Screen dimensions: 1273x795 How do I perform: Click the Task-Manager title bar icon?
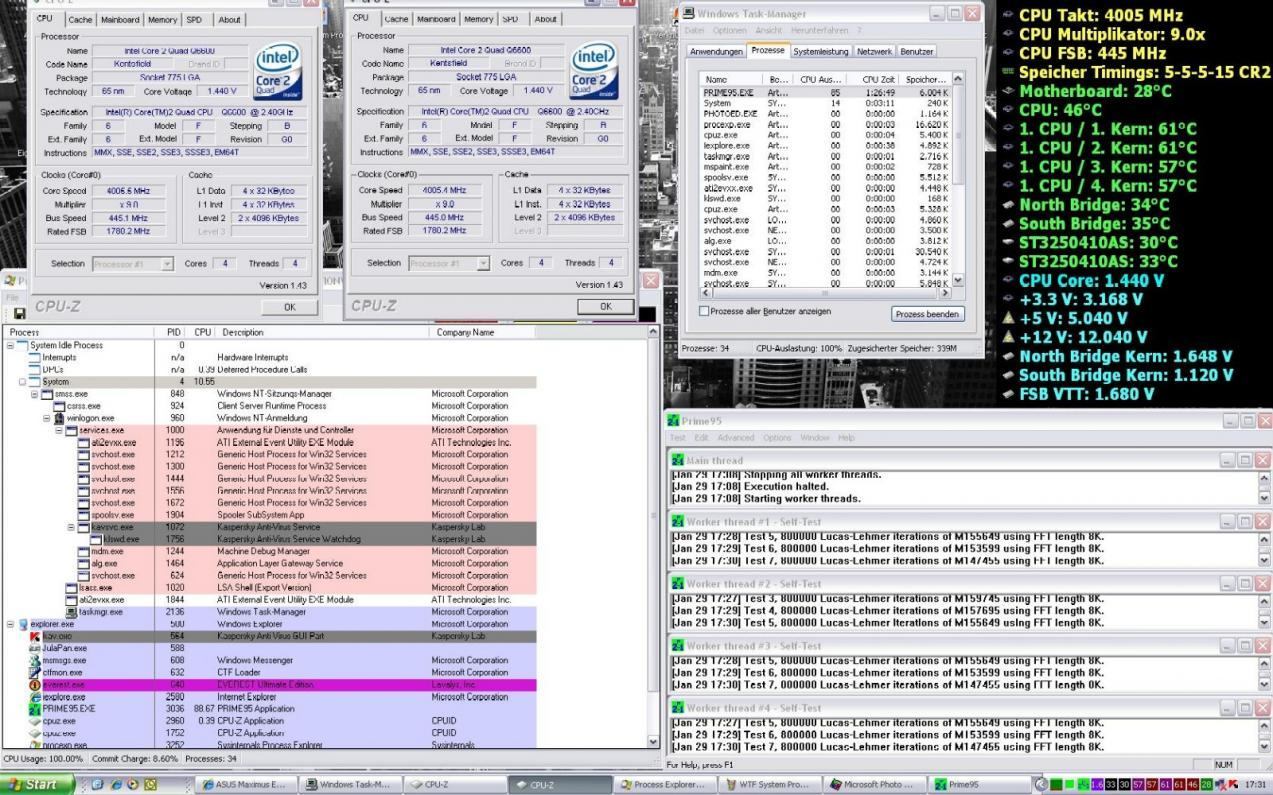click(x=688, y=14)
